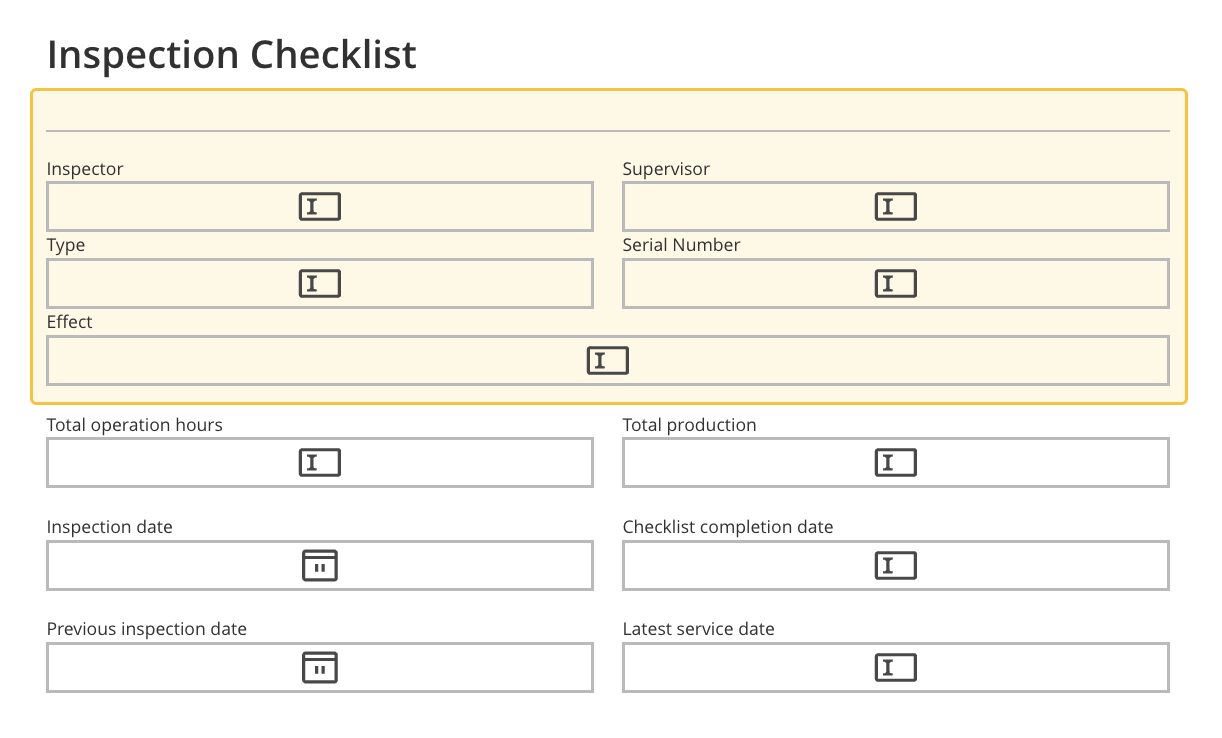Select the Checklist completion date label
This screenshot has height=738, width=1222.
click(727, 527)
